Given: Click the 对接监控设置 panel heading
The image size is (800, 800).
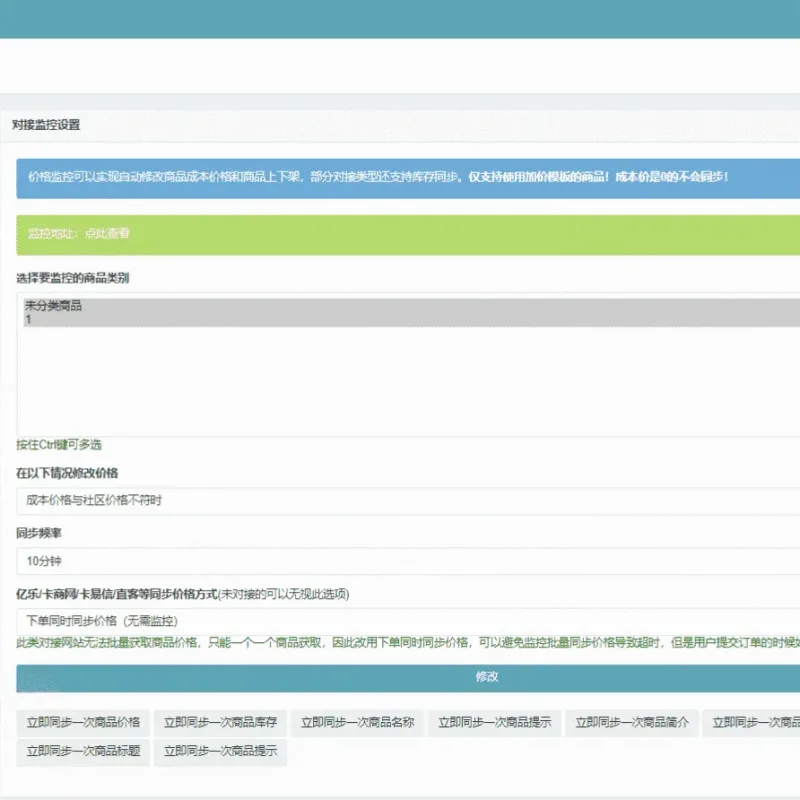Looking at the screenshot, I should click(x=46, y=125).
